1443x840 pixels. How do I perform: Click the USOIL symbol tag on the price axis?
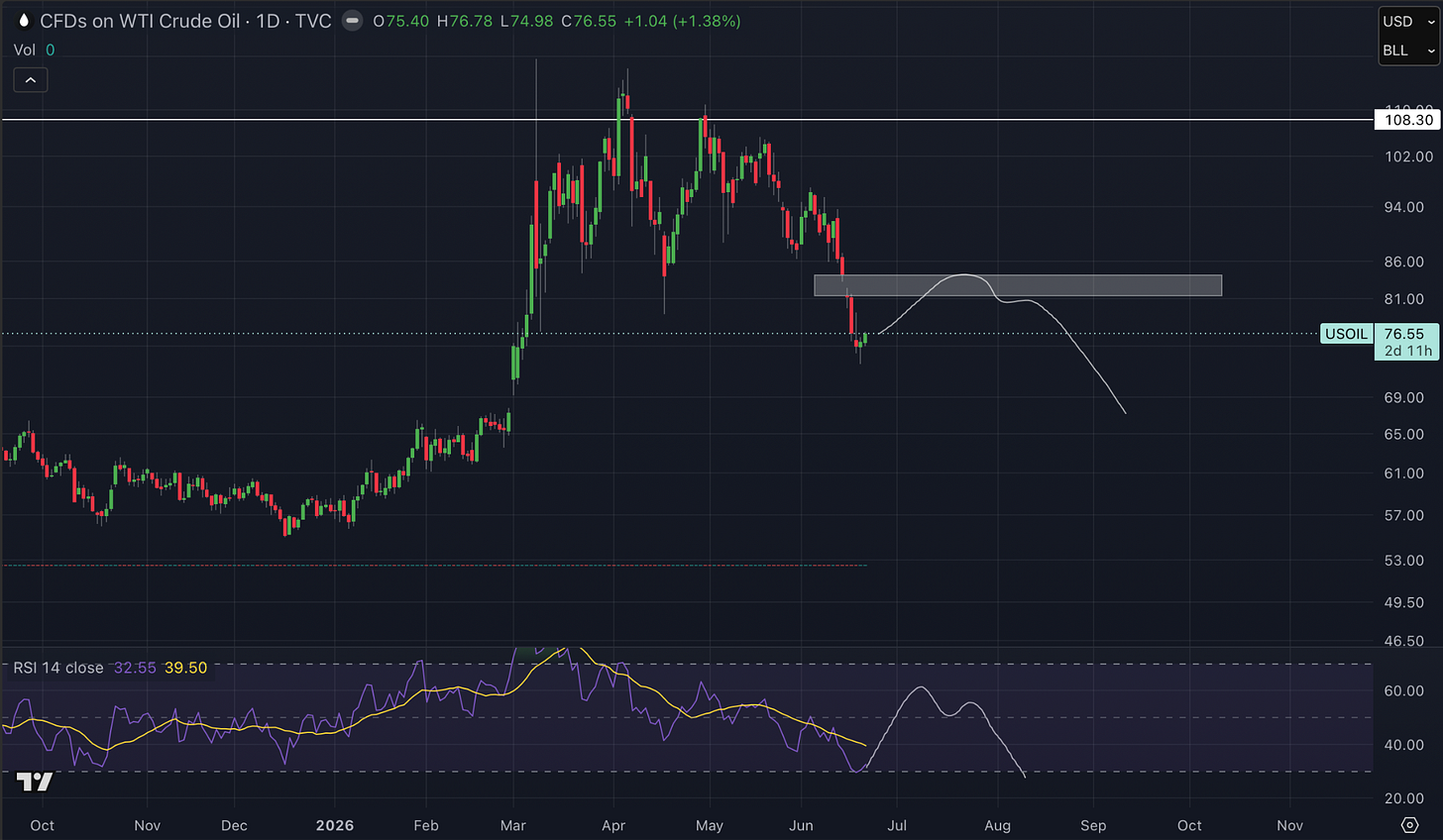[1346, 334]
